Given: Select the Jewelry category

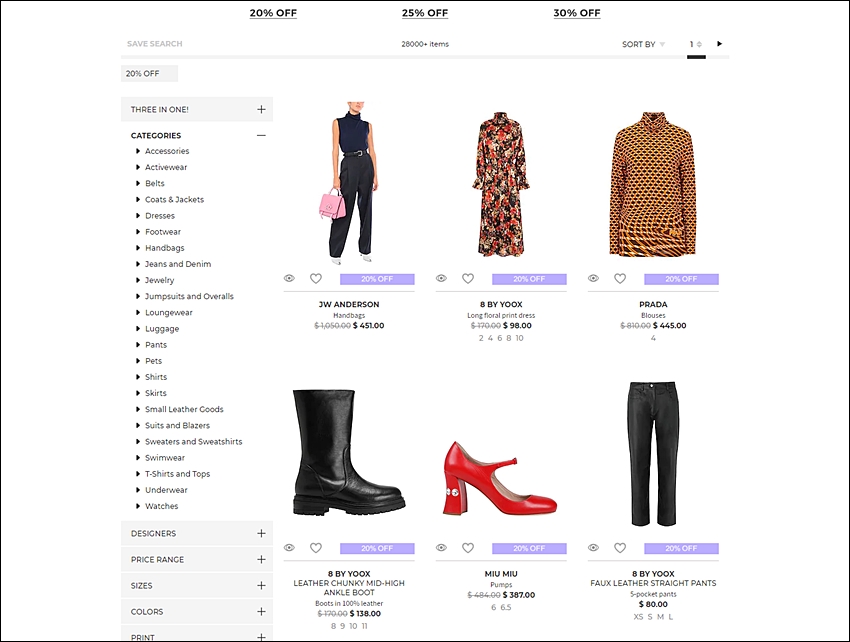Looking at the screenshot, I should click(159, 280).
